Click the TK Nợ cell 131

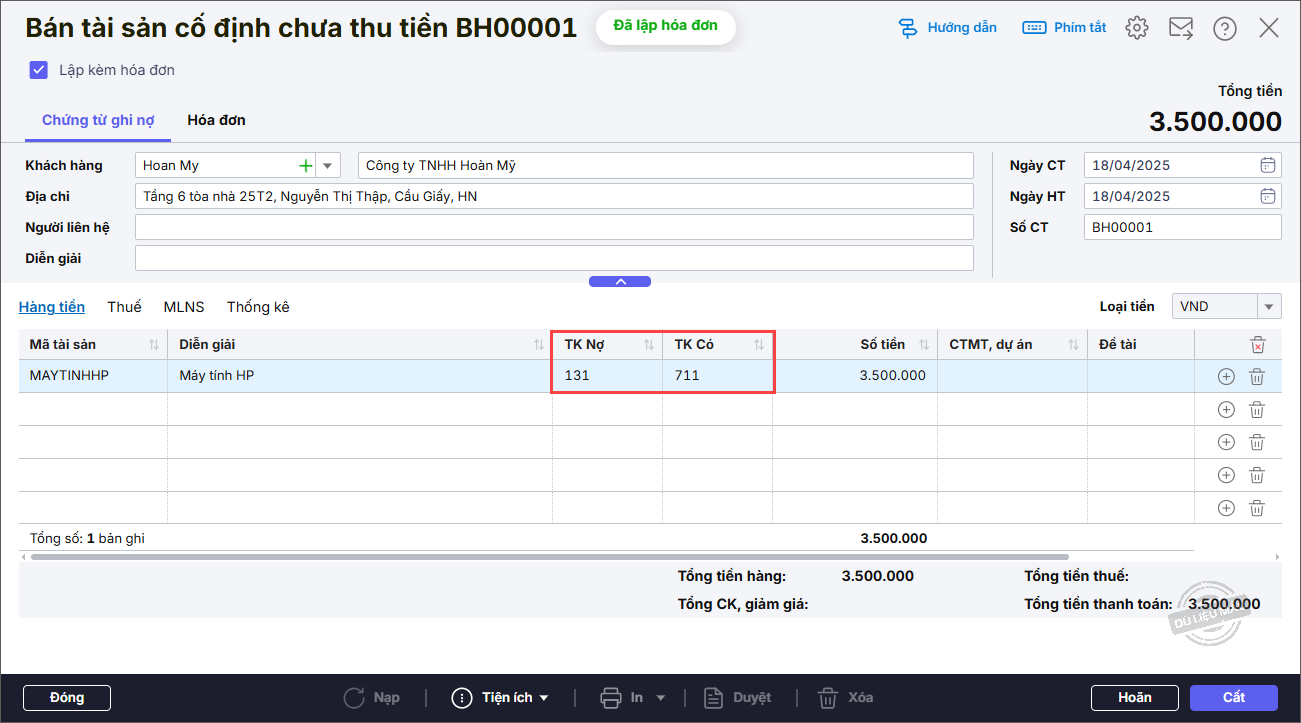(607, 376)
